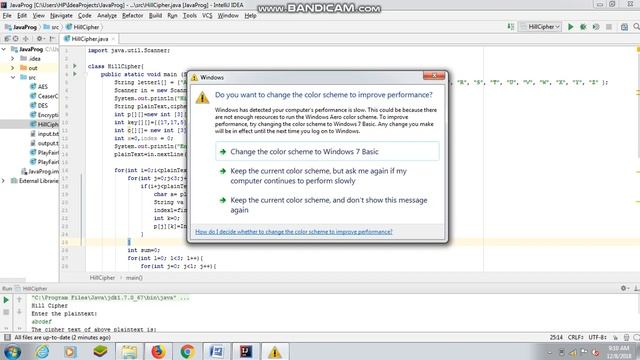Viewport: 640px width, 360px height.
Task: Open run configuration HillCipher dropdown
Action: [541, 27]
